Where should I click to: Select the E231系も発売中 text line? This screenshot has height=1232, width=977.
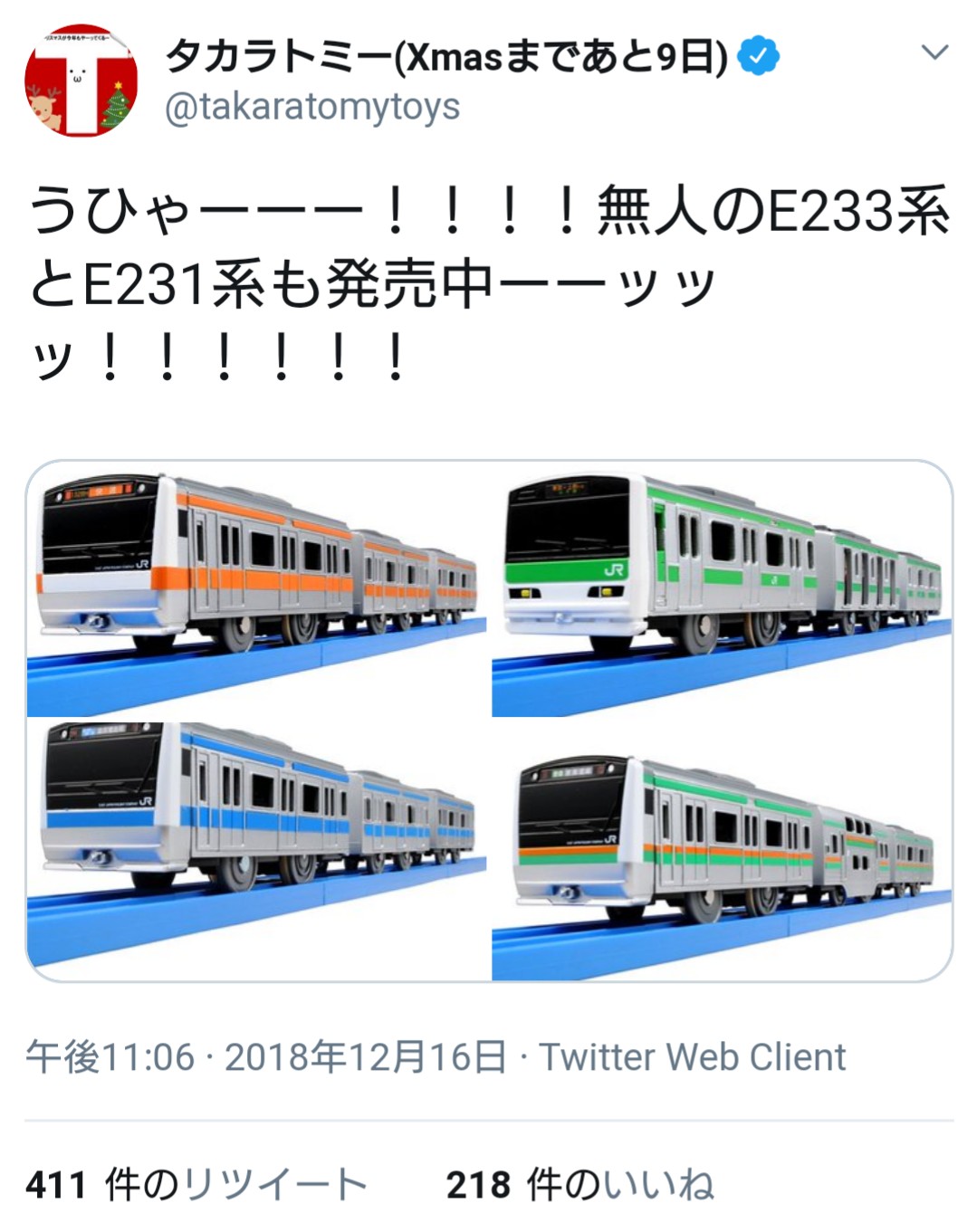pyautogui.click(x=371, y=286)
